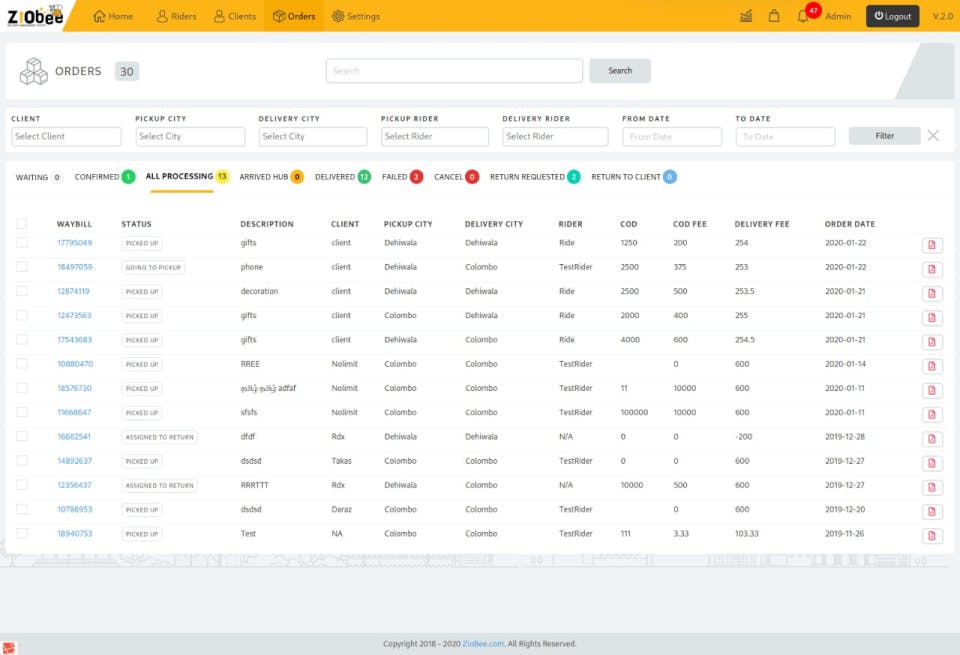Open PDF for waybill 18940753
Viewport: 960px width, 655px height.
click(x=932, y=536)
